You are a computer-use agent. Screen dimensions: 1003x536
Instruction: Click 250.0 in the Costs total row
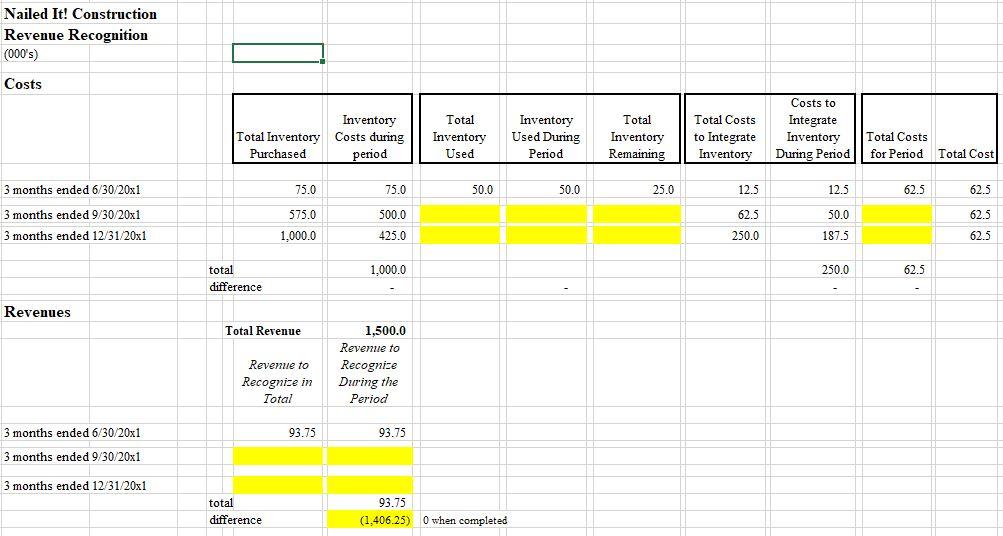point(836,270)
